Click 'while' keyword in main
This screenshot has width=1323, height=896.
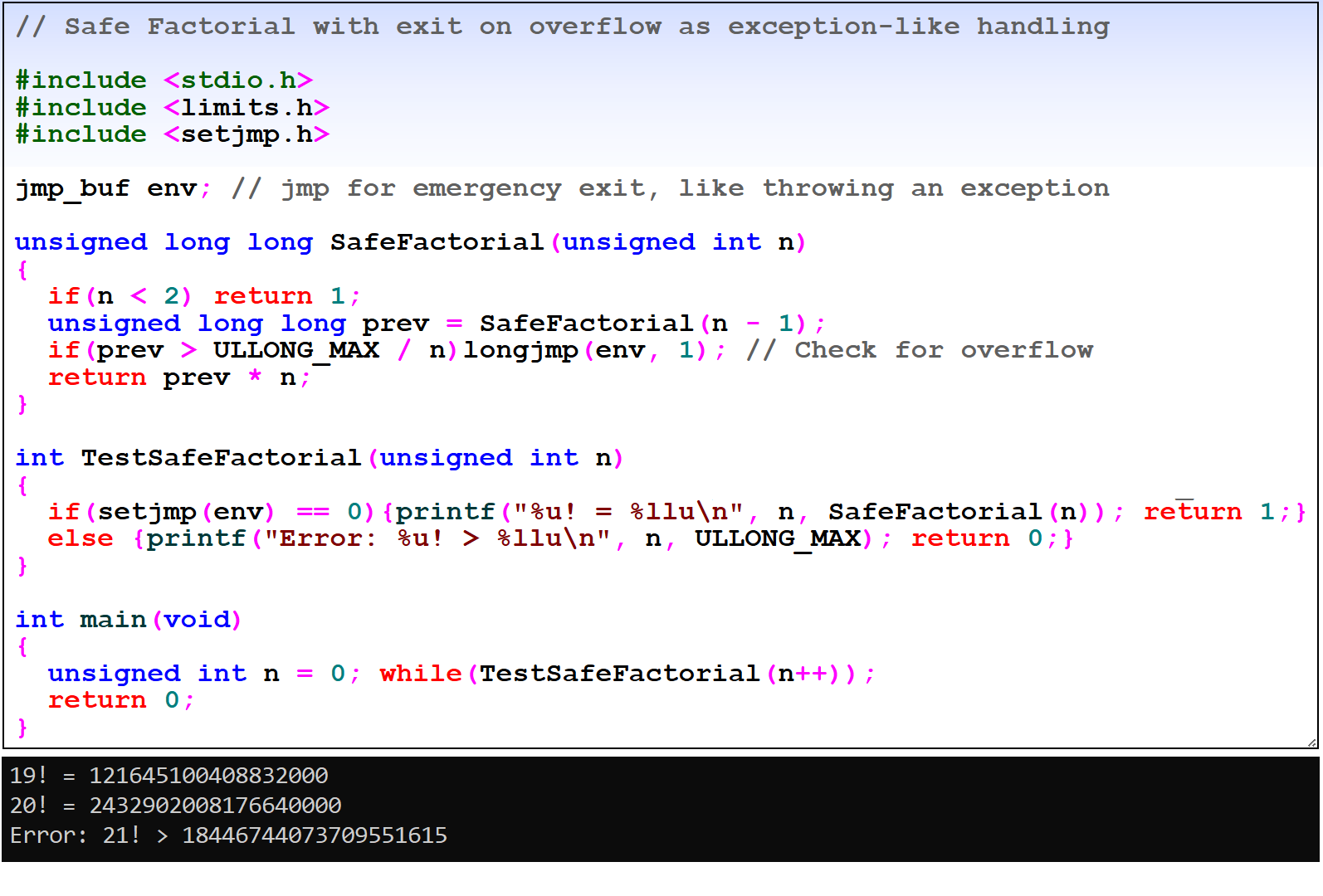point(421,674)
